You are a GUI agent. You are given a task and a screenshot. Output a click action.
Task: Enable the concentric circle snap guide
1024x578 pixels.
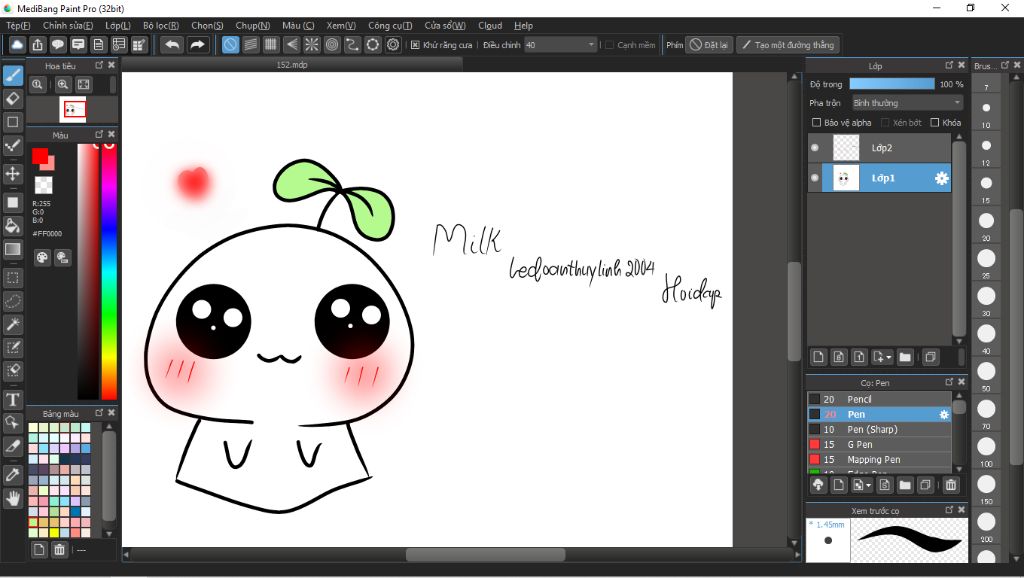pyautogui.click(x=332, y=44)
